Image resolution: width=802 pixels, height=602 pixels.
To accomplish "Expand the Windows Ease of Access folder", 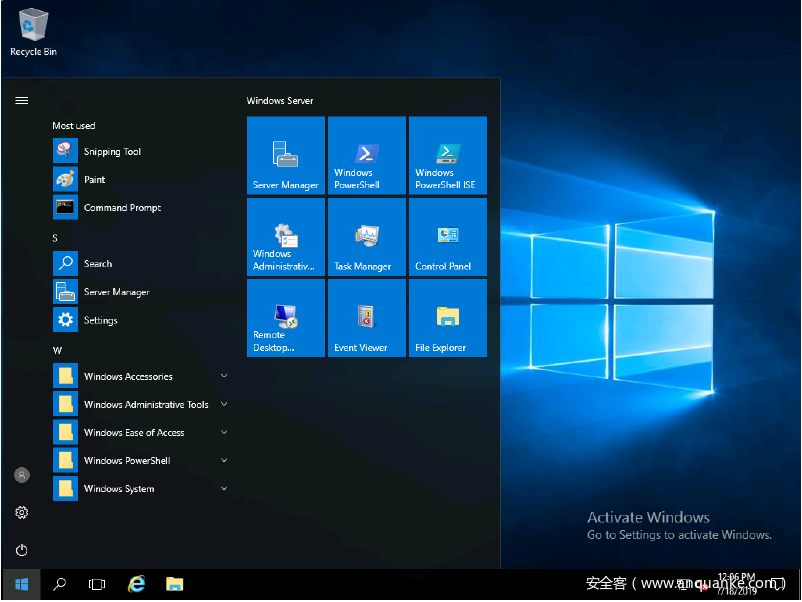I will [140, 432].
